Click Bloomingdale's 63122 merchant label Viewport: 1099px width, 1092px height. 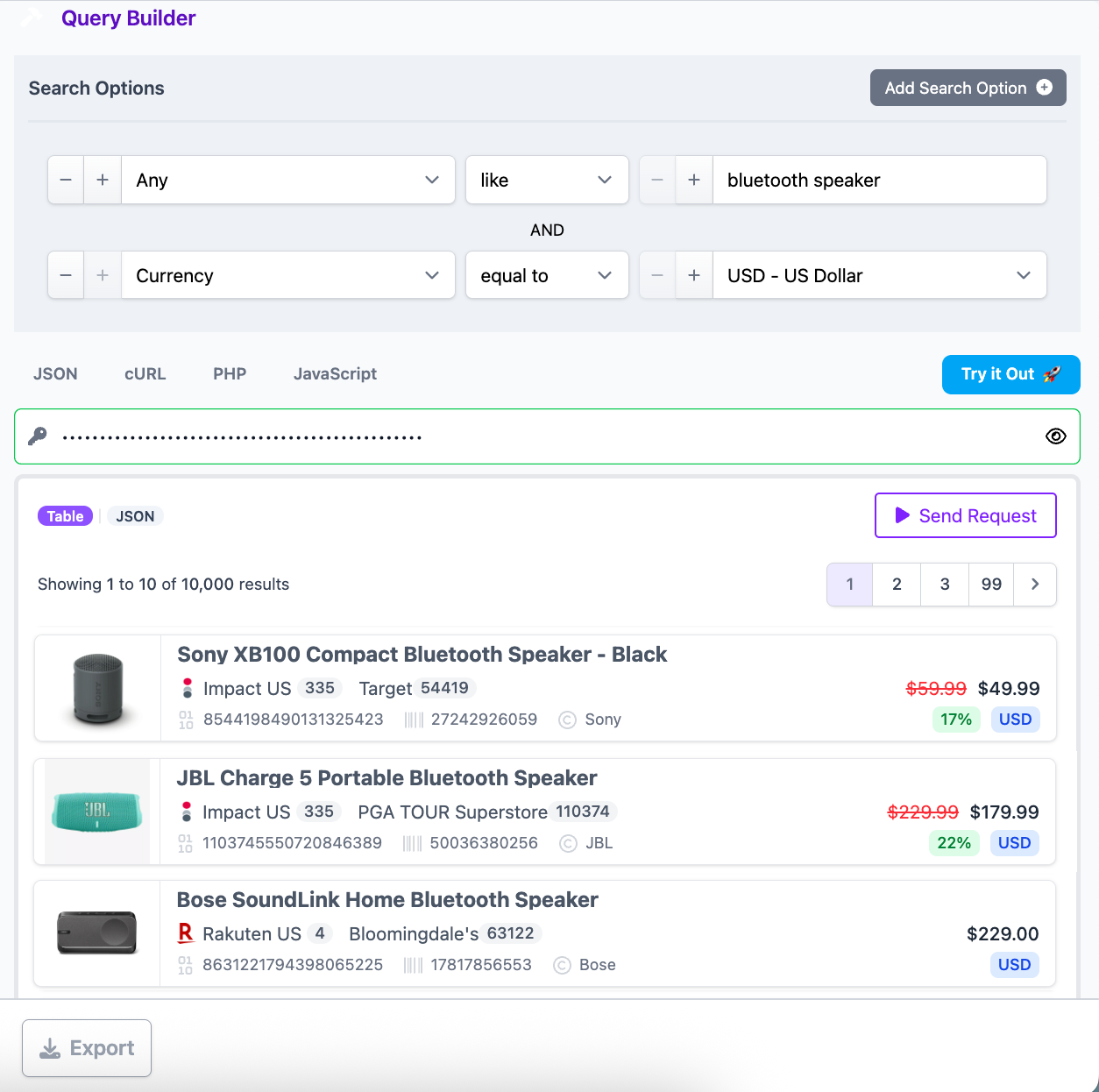(445, 933)
